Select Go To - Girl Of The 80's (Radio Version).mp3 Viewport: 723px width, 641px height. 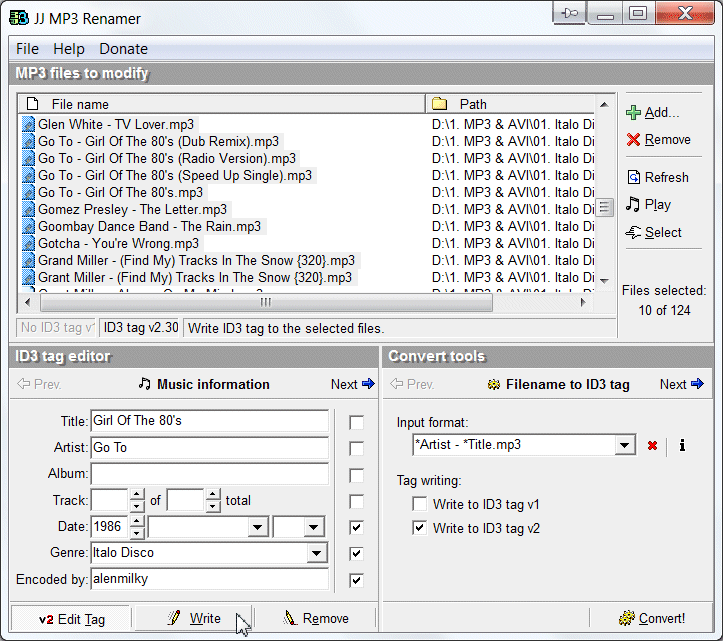[166, 159]
